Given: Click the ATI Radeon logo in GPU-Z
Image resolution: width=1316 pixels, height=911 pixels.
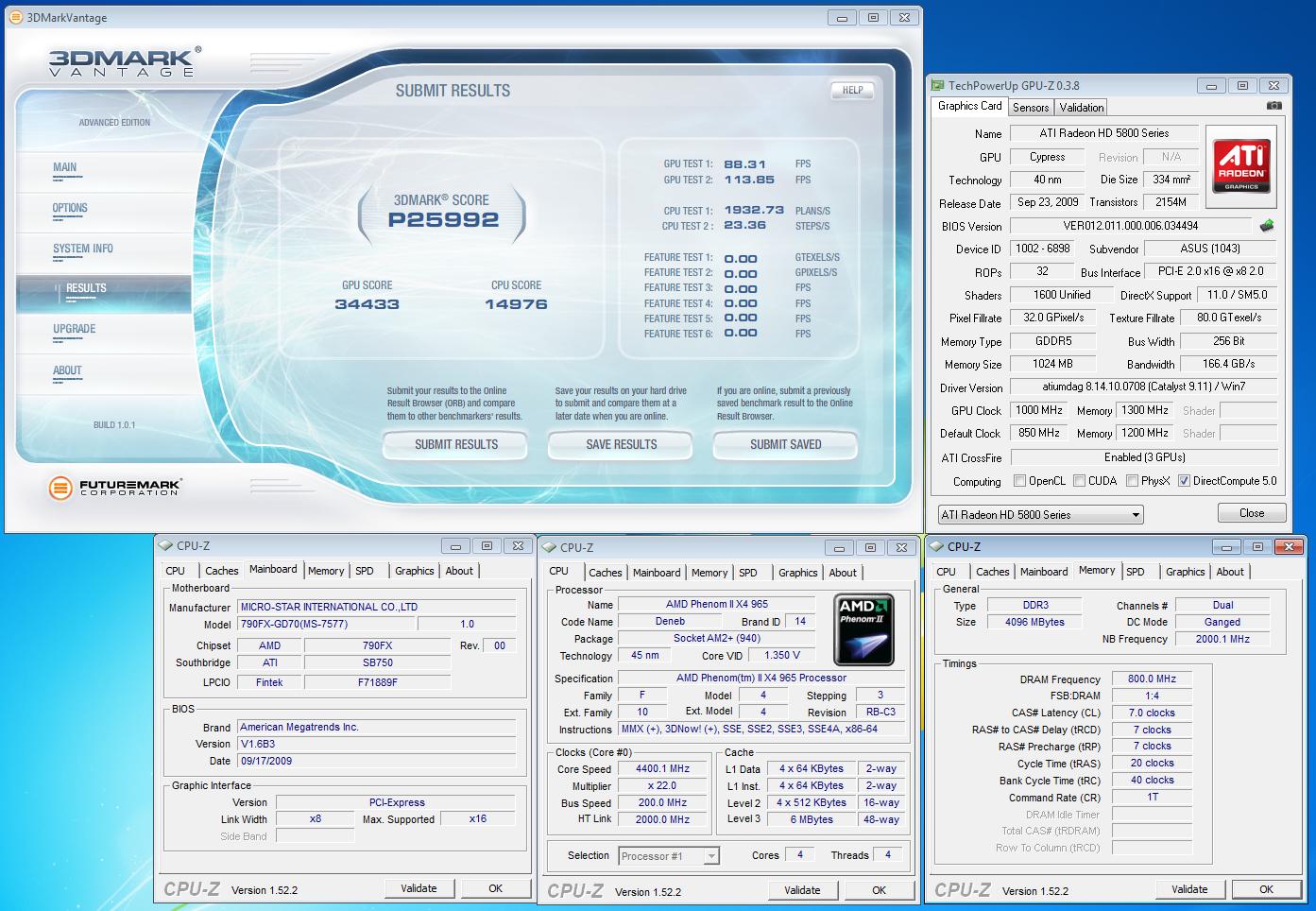Looking at the screenshot, I should pos(1241,167).
